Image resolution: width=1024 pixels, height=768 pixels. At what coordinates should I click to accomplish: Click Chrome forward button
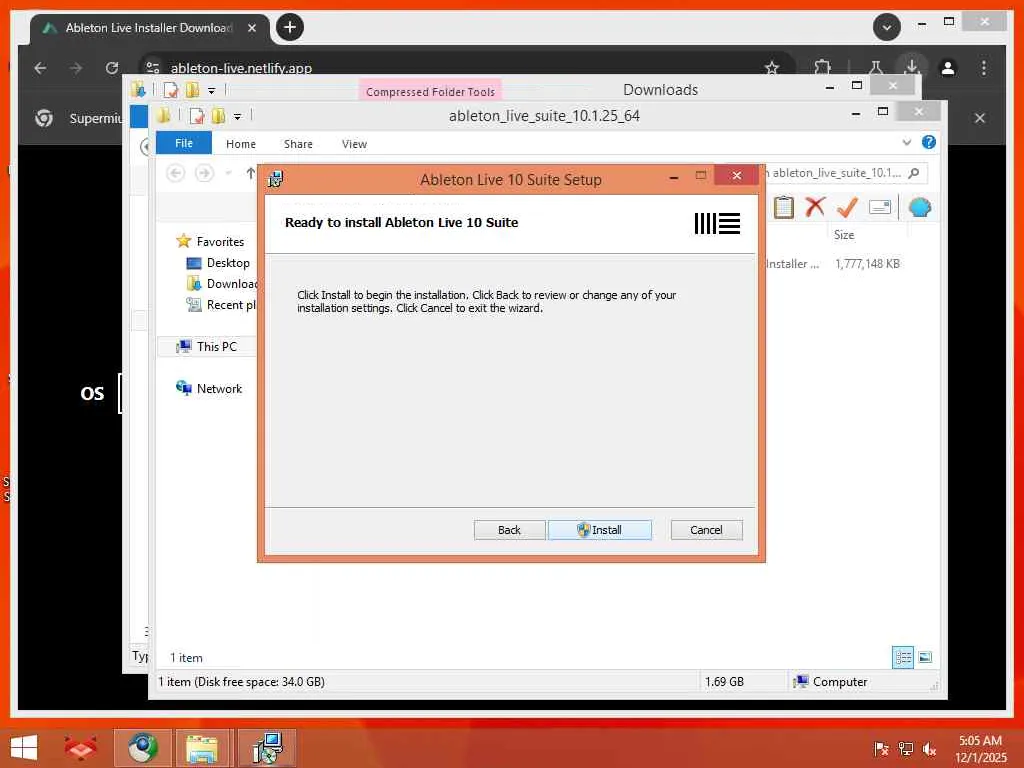76,68
